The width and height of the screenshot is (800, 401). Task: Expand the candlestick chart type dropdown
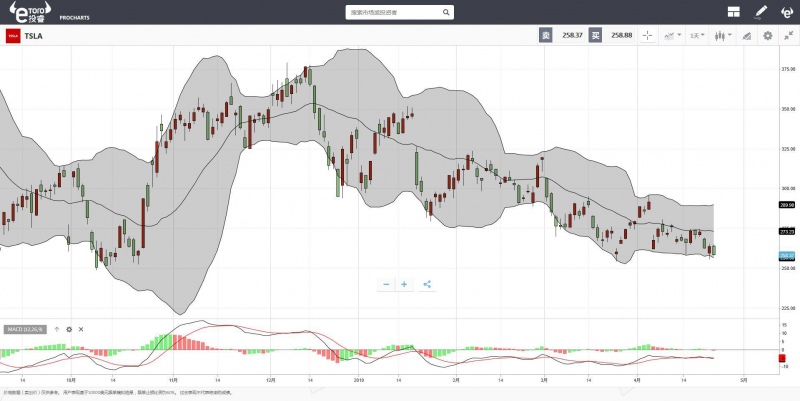(720, 35)
